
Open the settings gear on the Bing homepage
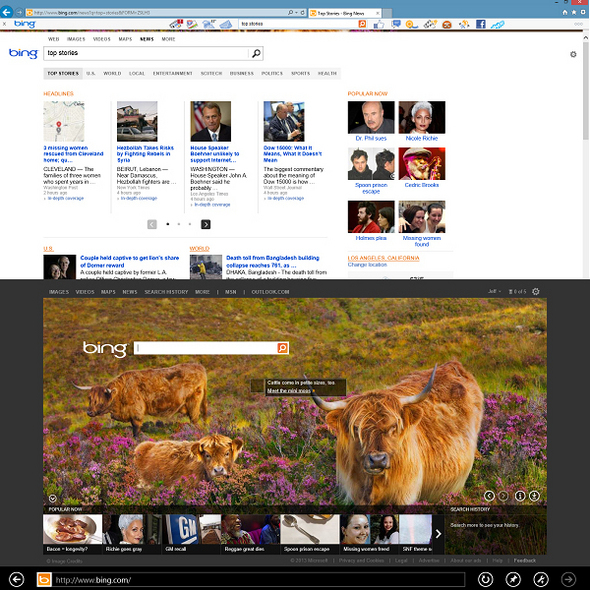click(x=536, y=292)
